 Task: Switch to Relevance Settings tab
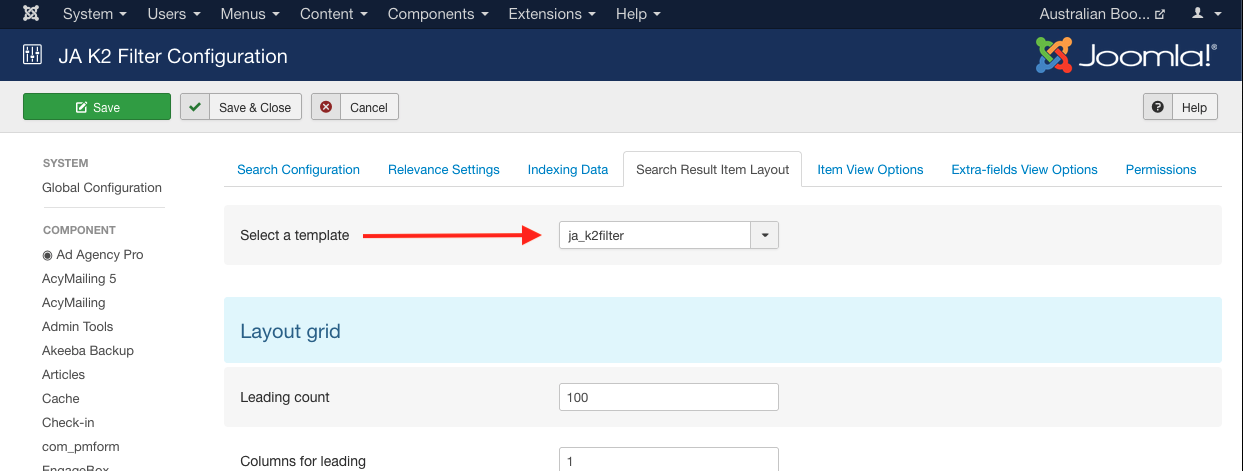tap(444, 169)
